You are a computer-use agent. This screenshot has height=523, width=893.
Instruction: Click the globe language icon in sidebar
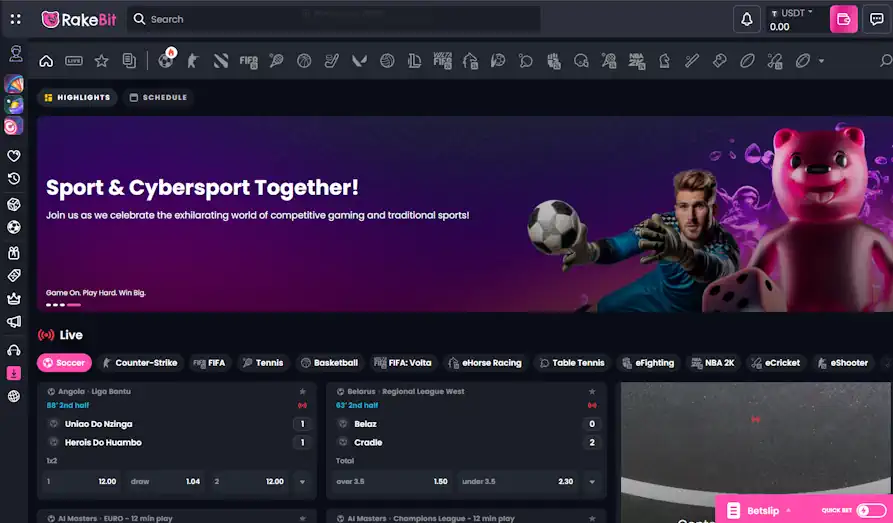point(14,396)
